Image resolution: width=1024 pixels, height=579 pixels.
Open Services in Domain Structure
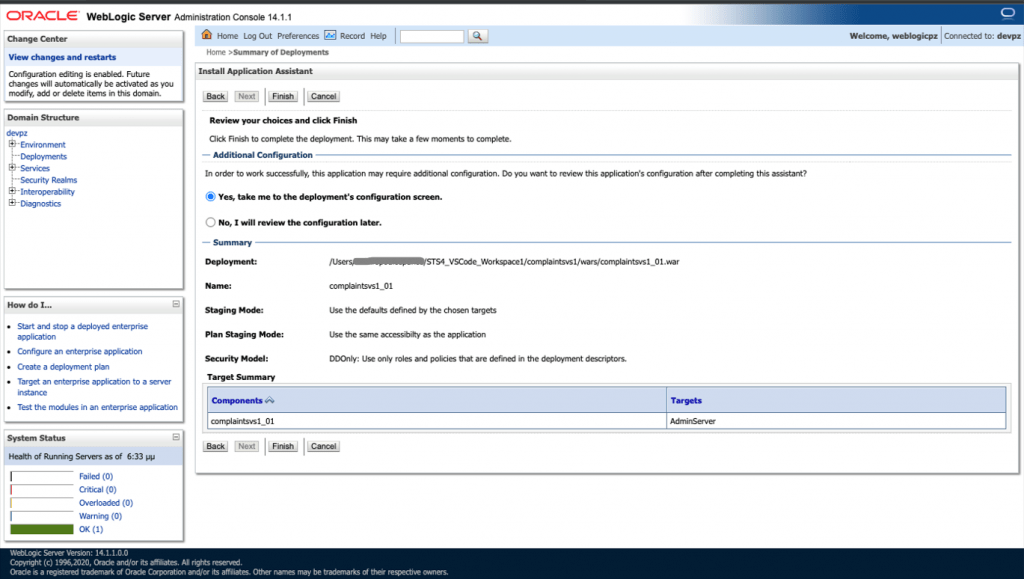[35, 168]
